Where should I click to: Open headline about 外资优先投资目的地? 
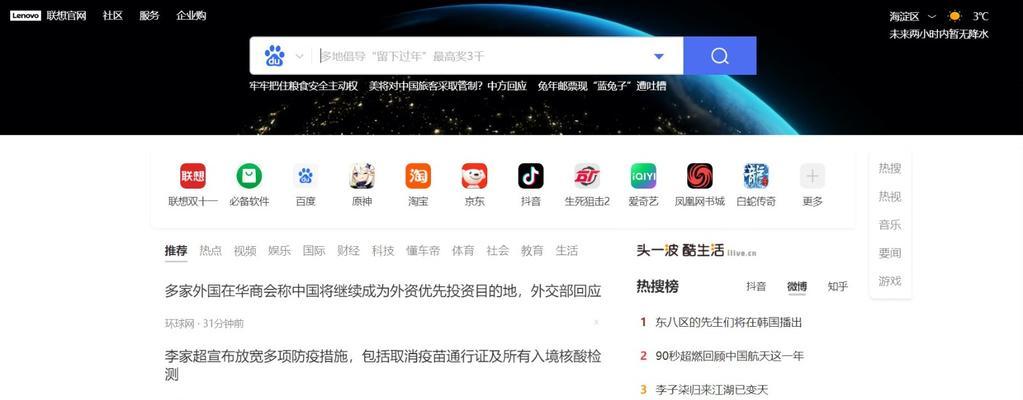383,292
